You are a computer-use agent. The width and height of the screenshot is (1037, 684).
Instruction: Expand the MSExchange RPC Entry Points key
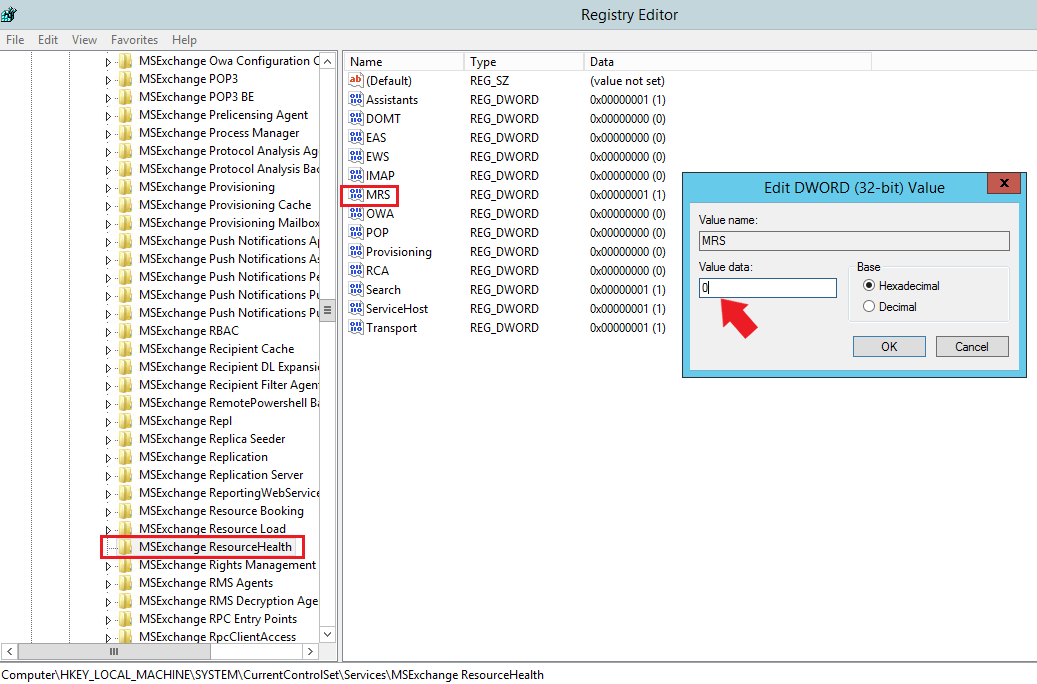(108, 620)
